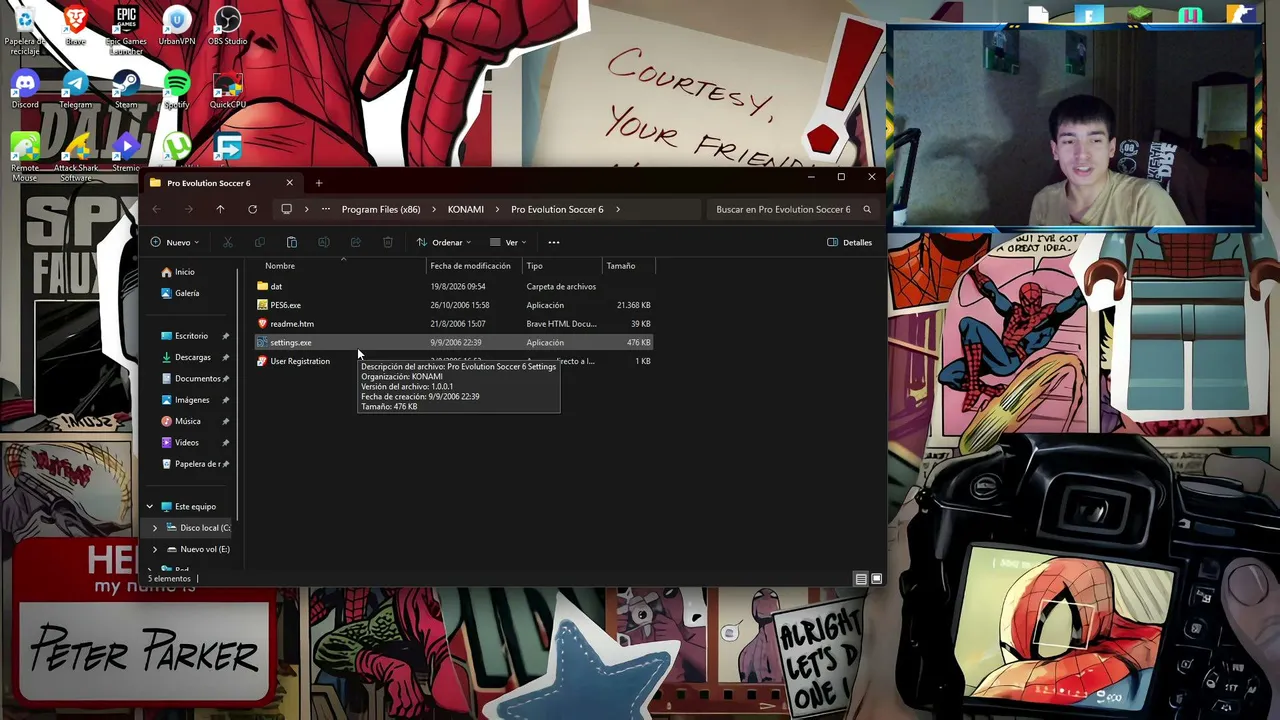Viewport: 1280px width, 720px height.
Task: Select the PES6.exe file
Action: [454, 305]
